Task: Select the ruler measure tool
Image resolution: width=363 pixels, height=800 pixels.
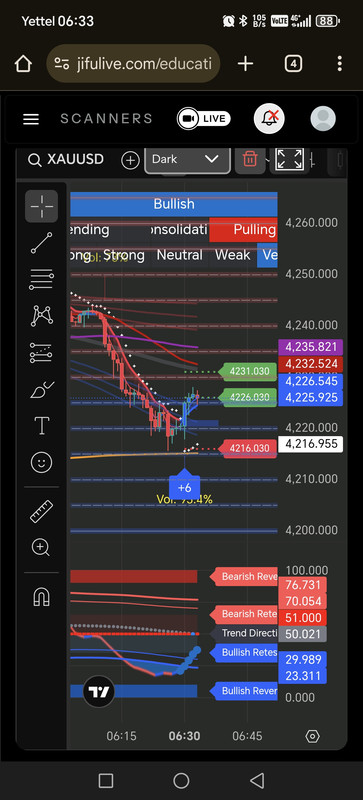Action: coord(41,511)
